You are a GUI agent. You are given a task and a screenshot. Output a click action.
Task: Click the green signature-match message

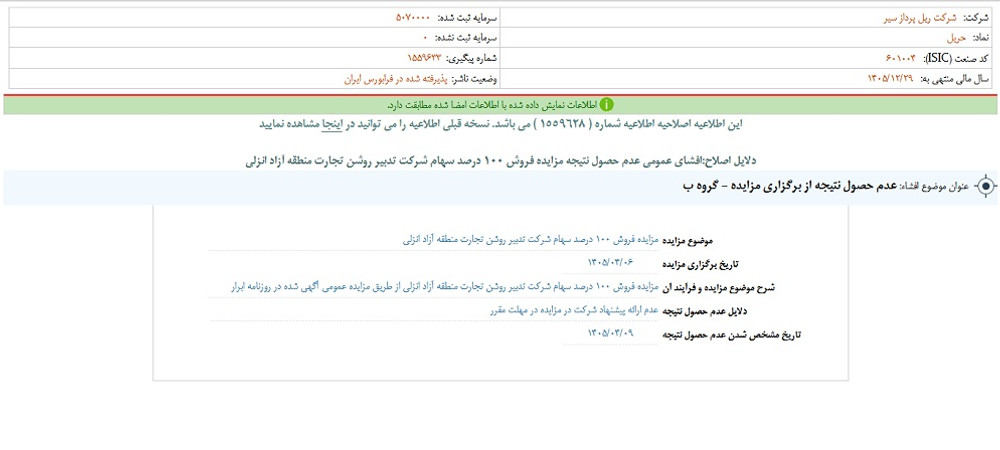(x=492, y=105)
